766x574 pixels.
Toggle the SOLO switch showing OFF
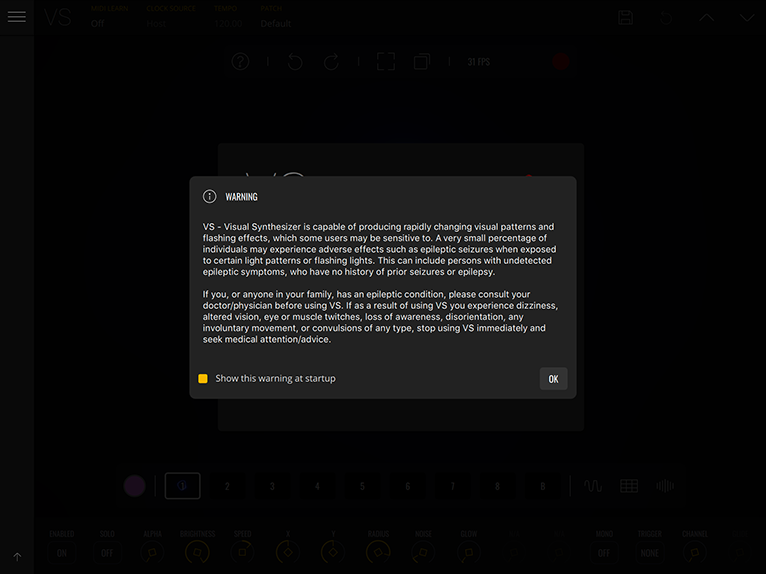[107, 553]
